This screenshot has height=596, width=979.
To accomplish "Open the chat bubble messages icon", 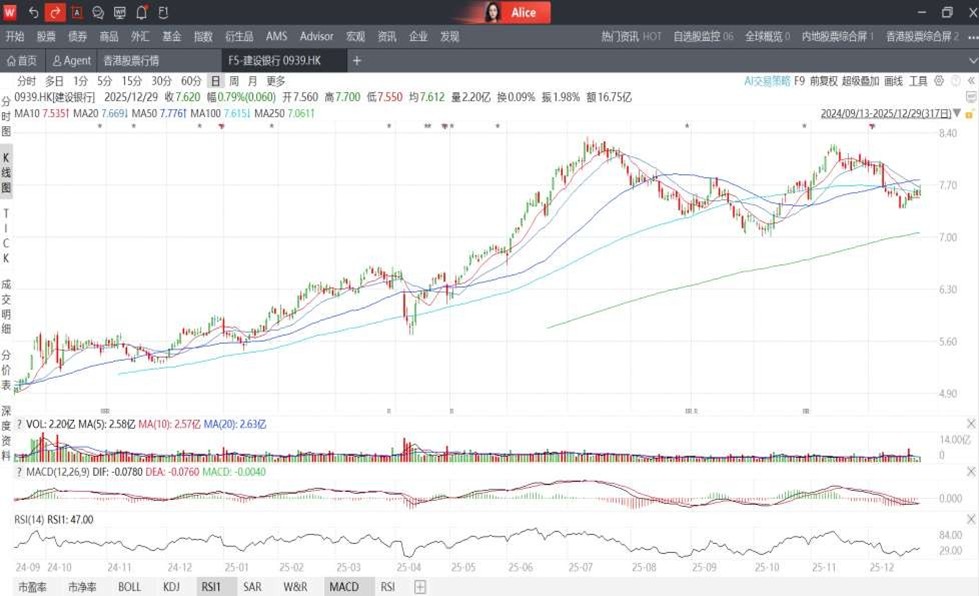I will [98, 12].
